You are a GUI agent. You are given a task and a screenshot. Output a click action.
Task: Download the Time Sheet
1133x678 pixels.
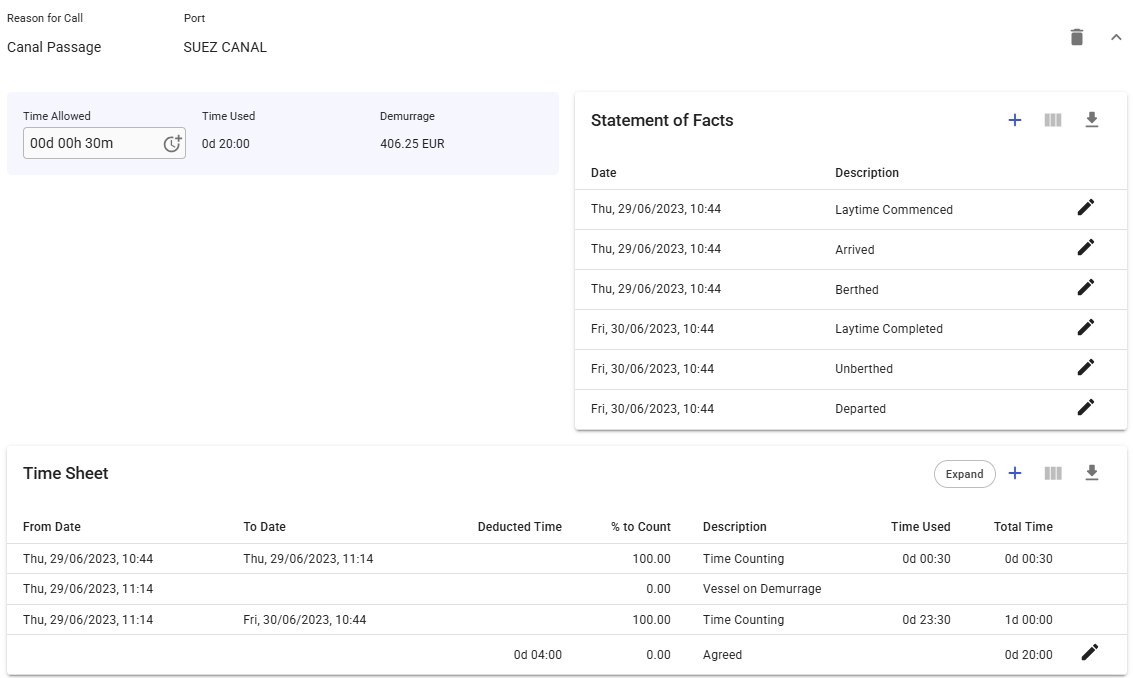tap(1092, 473)
